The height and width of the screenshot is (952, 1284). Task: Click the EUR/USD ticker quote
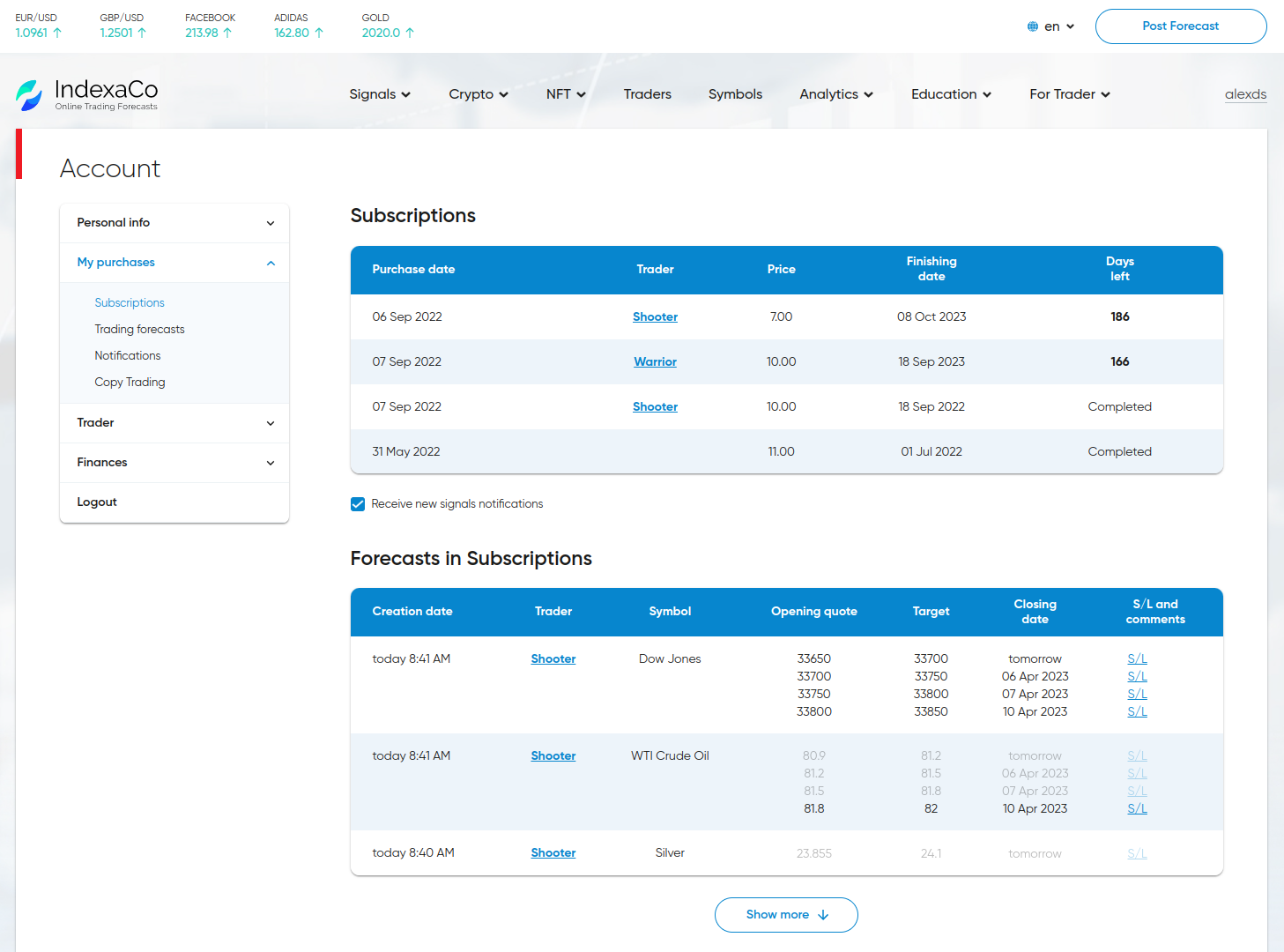[x=38, y=26]
